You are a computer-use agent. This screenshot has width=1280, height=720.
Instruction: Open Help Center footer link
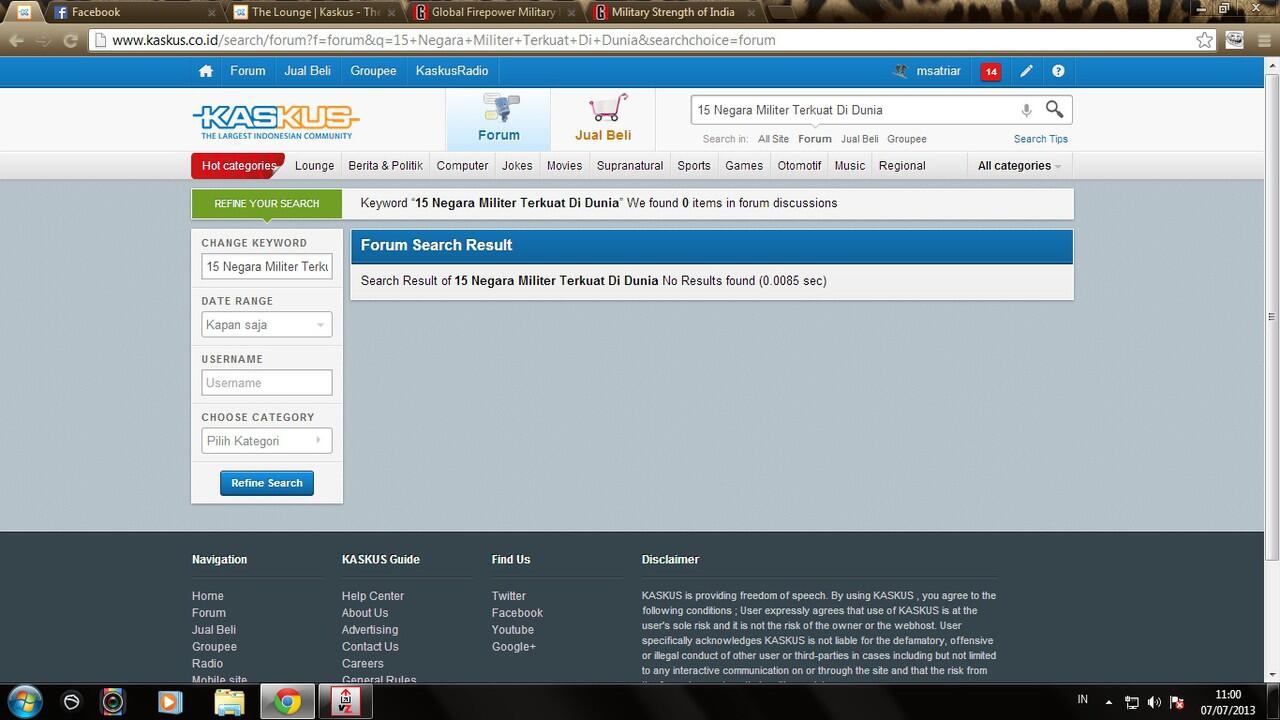(x=373, y=596)
